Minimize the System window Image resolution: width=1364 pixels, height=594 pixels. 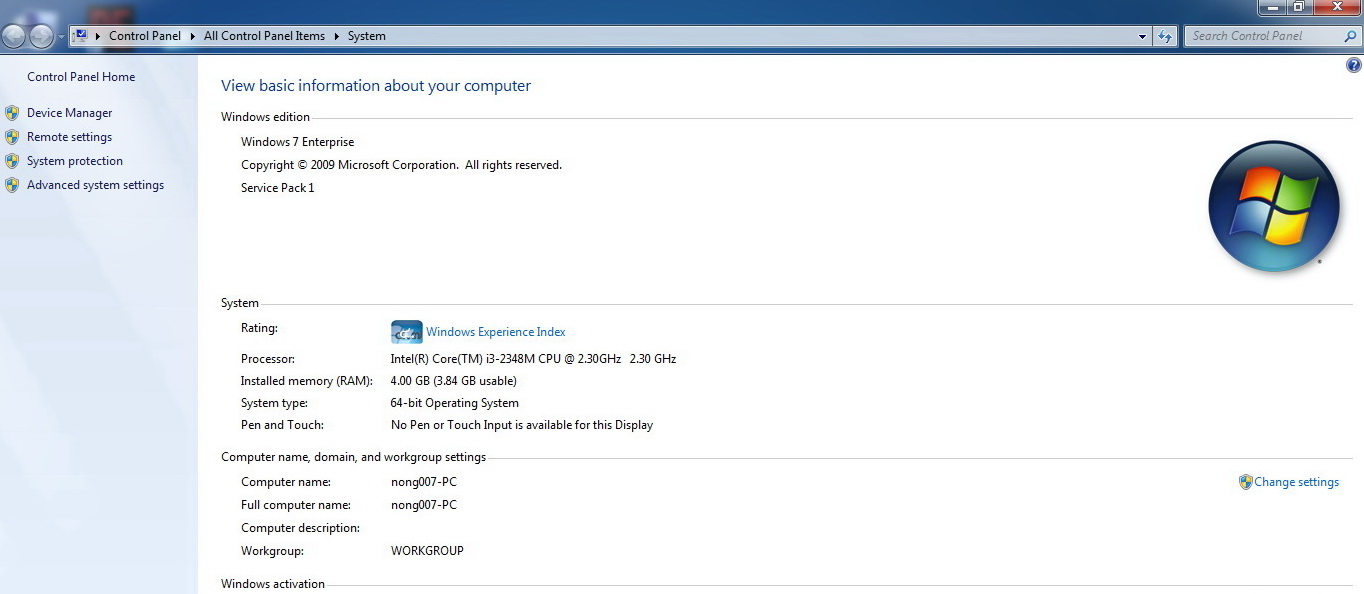click(1272, 6)
